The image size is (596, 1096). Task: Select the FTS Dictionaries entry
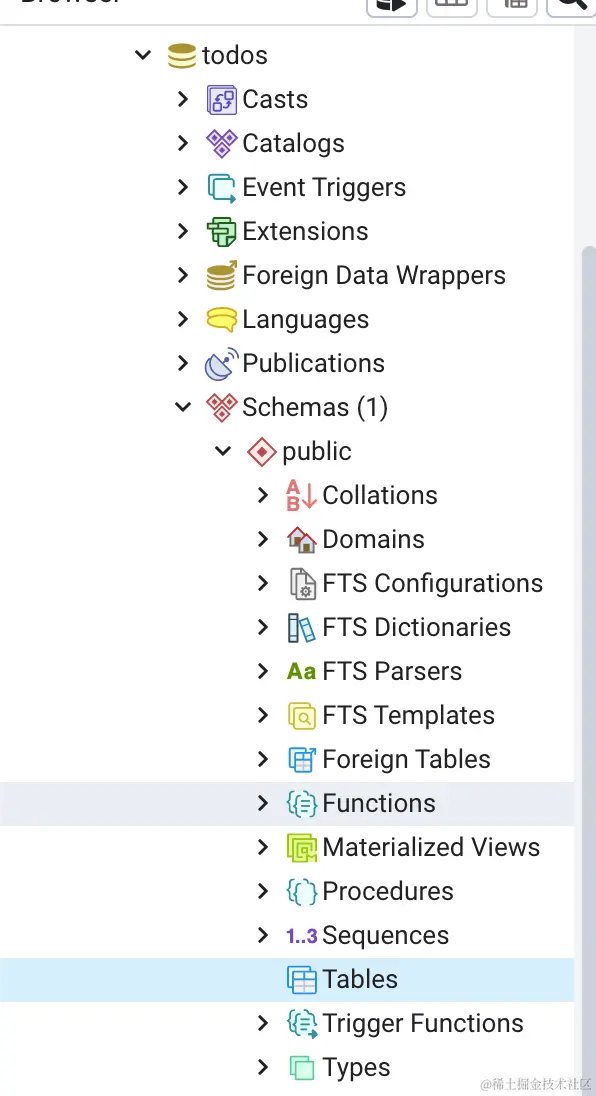click(416, 627)
